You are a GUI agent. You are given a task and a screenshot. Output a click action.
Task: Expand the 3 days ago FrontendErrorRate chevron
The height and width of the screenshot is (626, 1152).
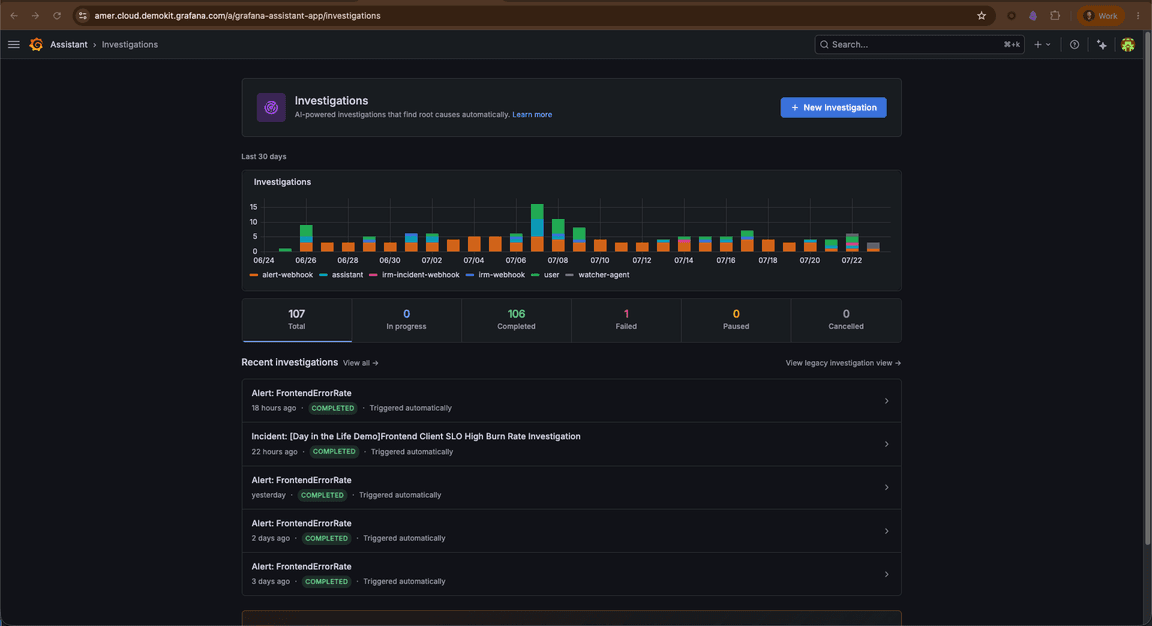[x=887, y=575]
